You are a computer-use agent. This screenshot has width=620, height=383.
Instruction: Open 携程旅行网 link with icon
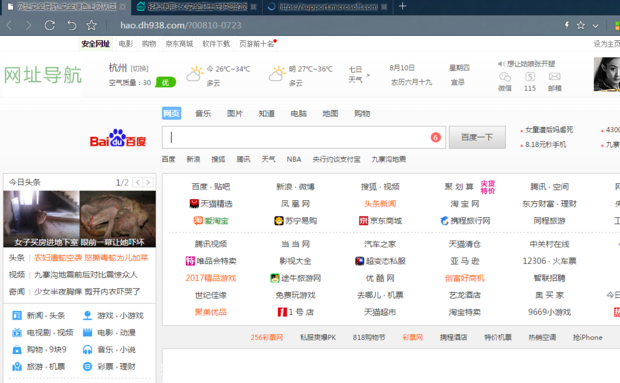coord(465,221)
